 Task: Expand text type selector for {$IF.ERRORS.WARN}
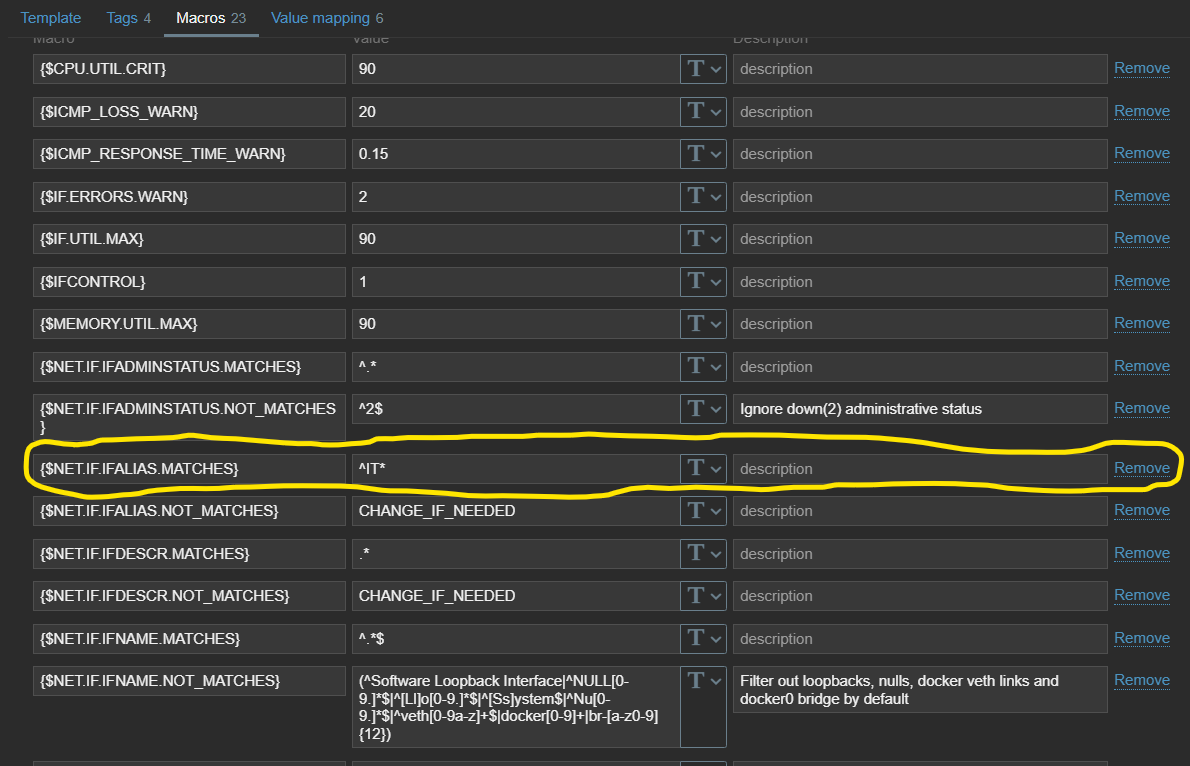click(x=703, y=197)
